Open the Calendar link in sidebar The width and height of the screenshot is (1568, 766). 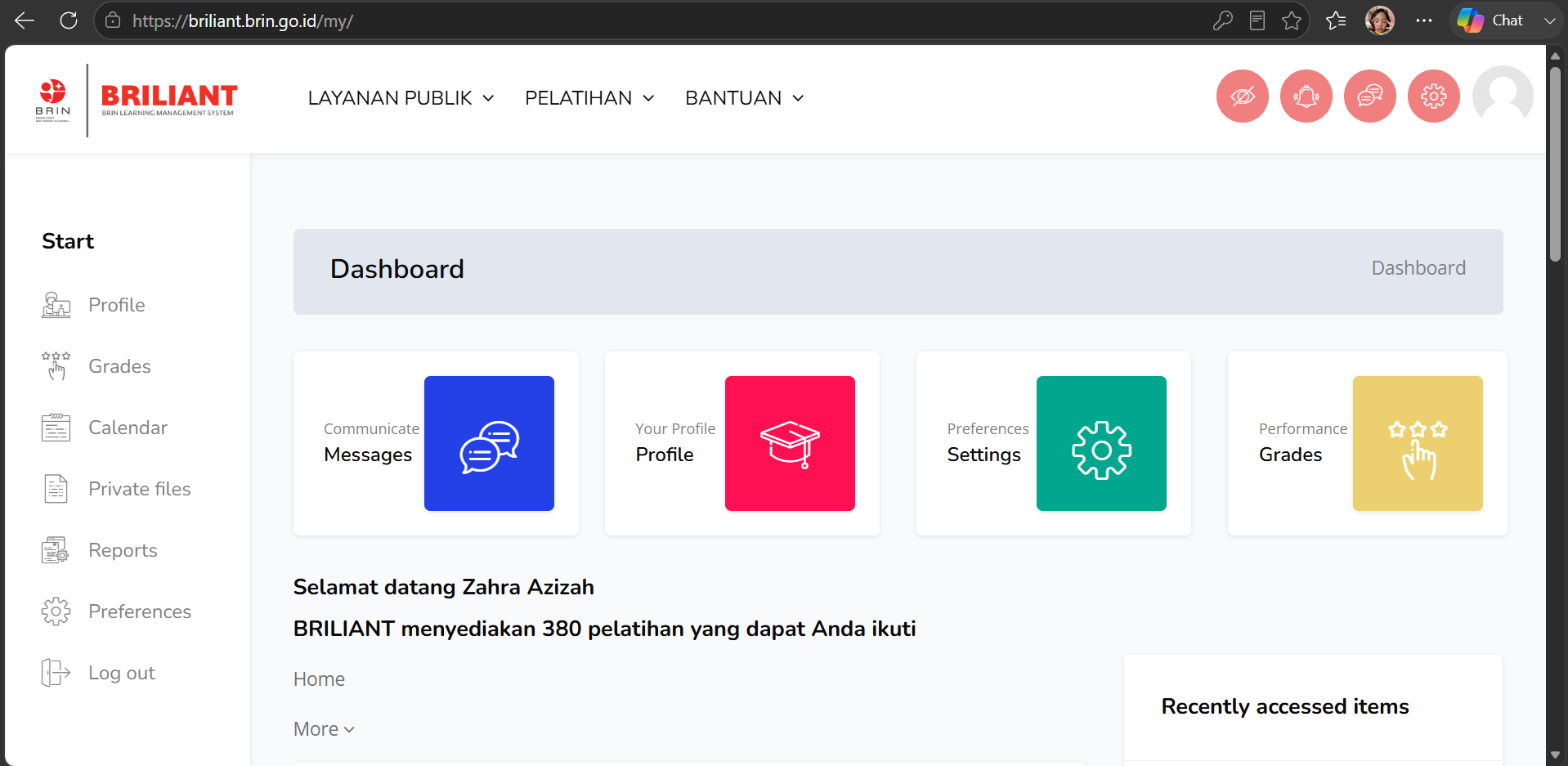[128, 428]
